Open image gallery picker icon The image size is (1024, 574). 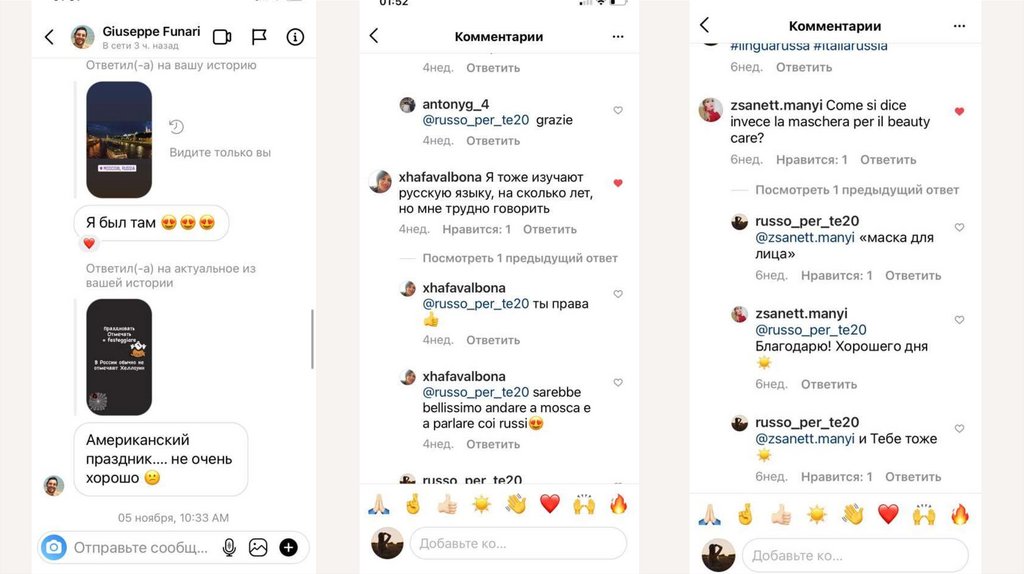(258, 547)
